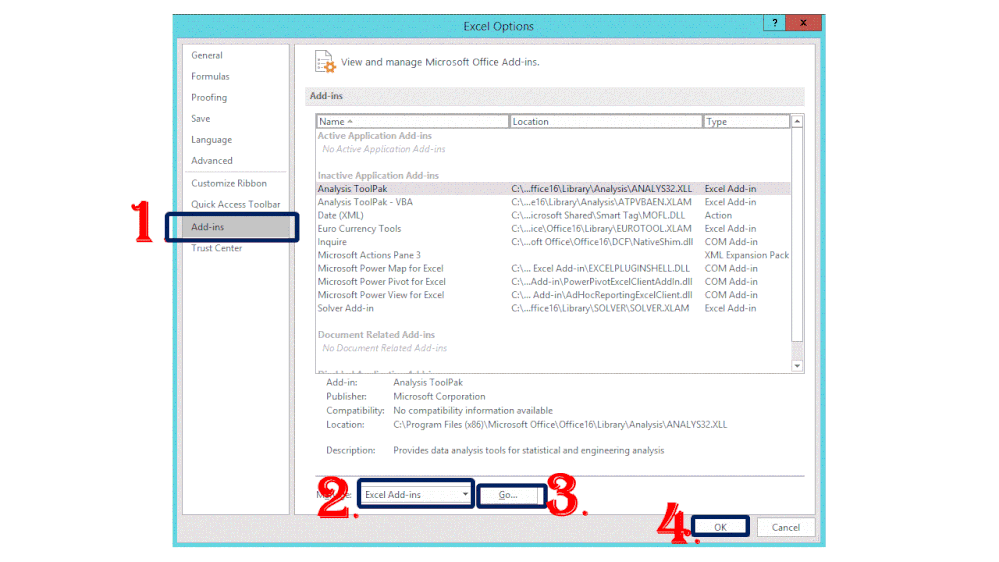Close the Excel Options dialog
The height and width of the screenshot is (562, 999).
[803, 23]
